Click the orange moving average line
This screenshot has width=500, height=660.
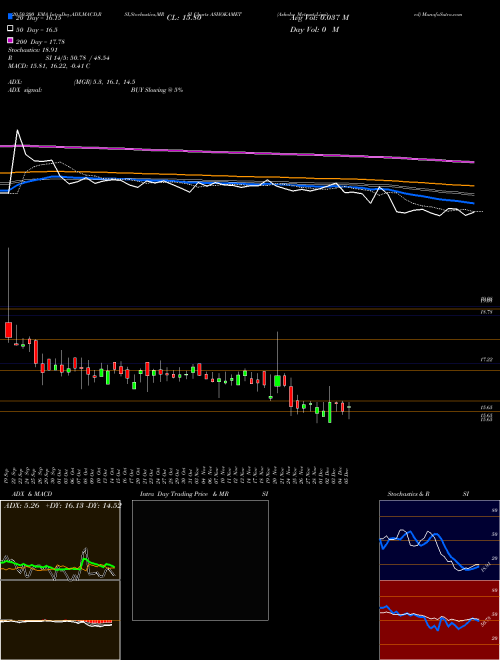coord(237,177)
